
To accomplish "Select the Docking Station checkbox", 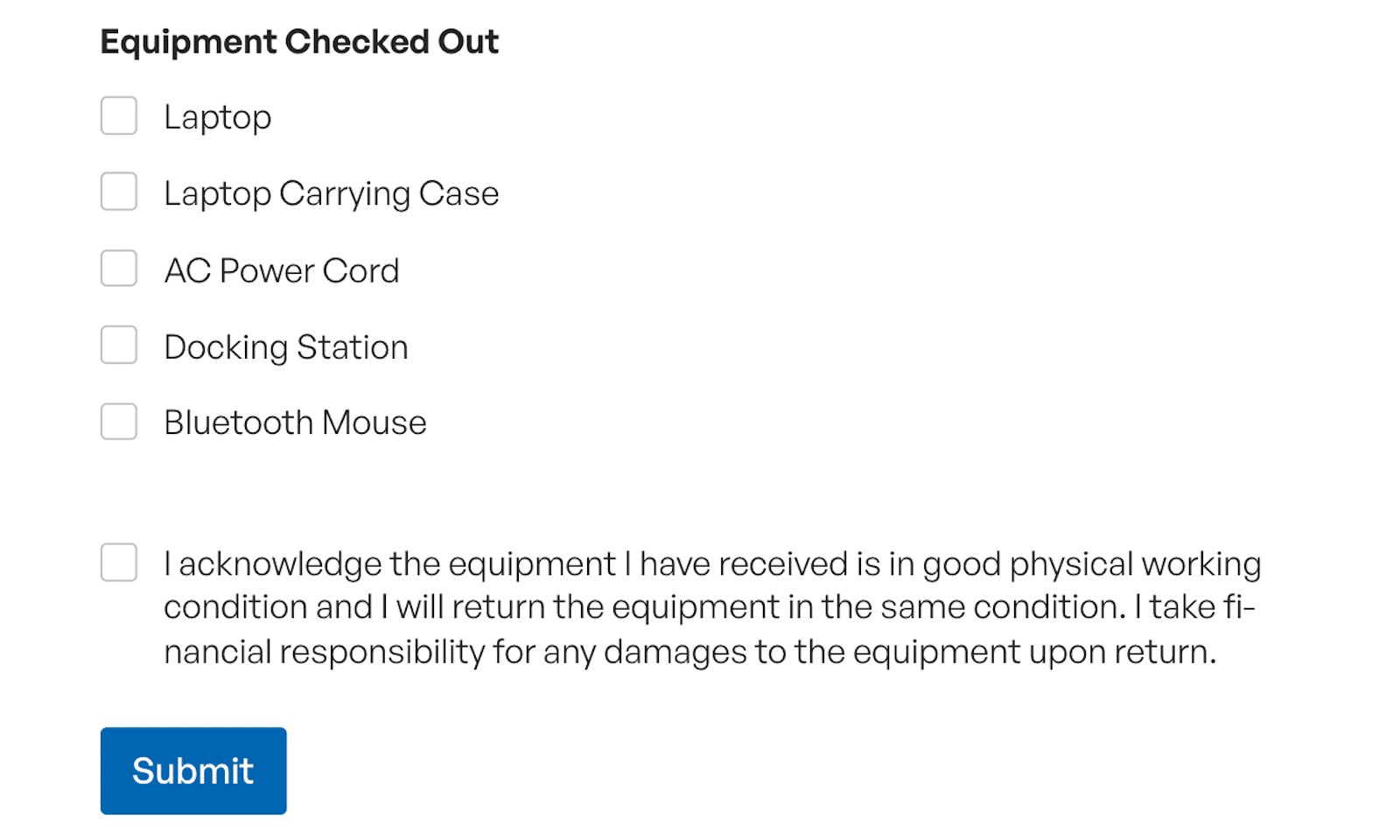I will point(119,346).
